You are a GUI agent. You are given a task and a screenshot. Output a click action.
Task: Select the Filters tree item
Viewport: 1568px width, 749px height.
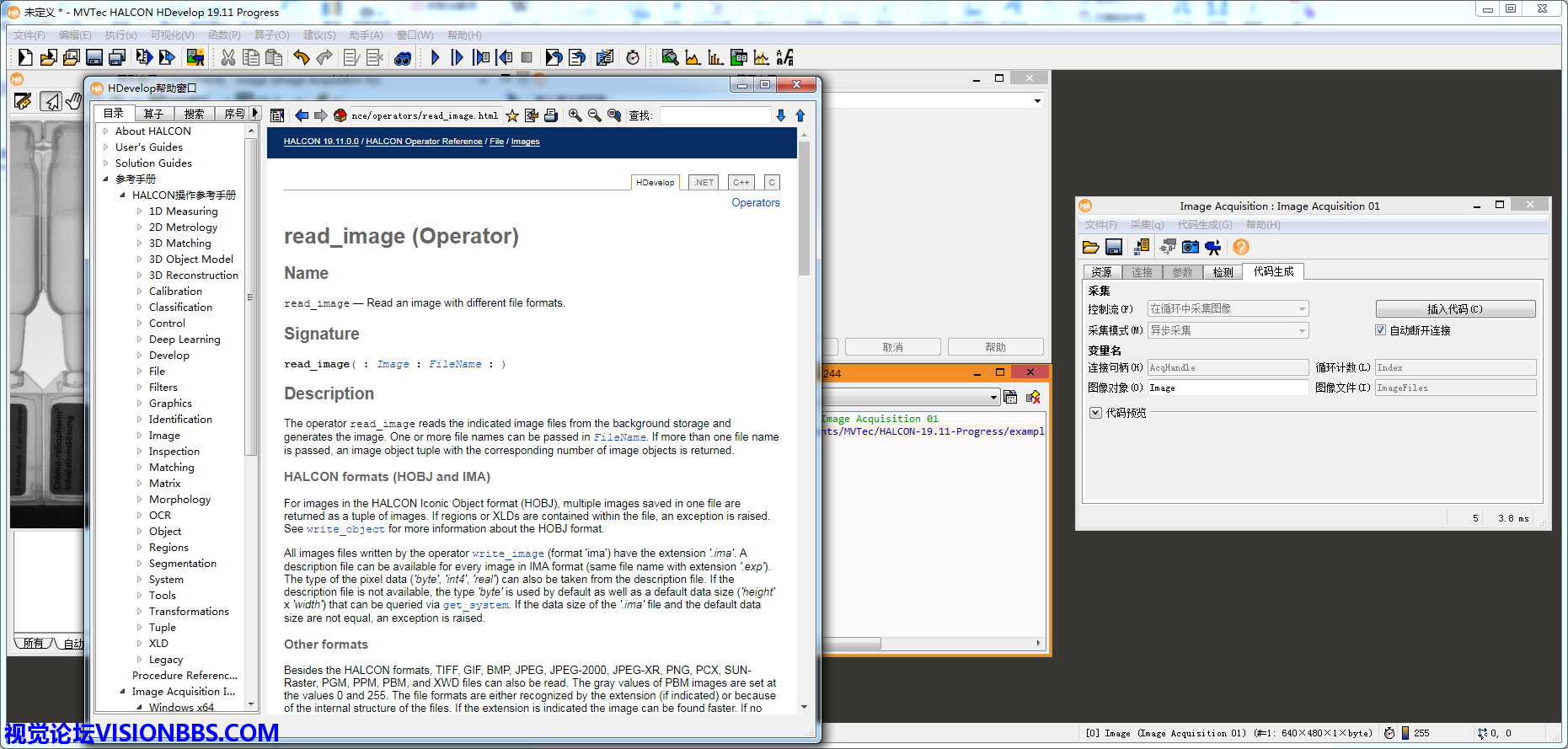163,388
